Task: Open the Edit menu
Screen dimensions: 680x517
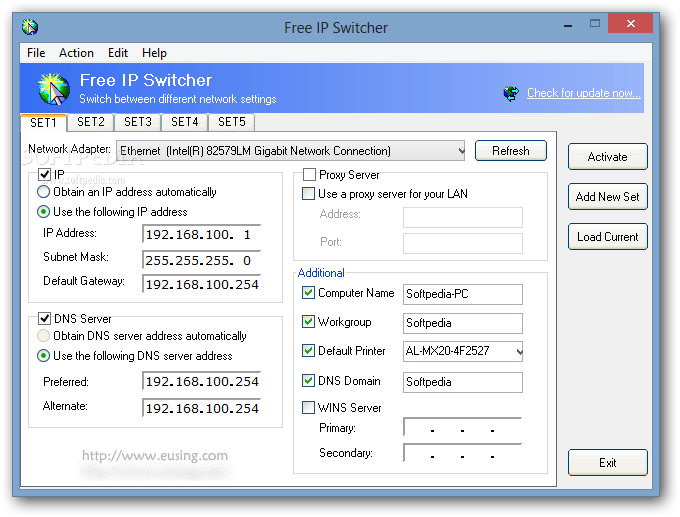Action: point(118,53)
